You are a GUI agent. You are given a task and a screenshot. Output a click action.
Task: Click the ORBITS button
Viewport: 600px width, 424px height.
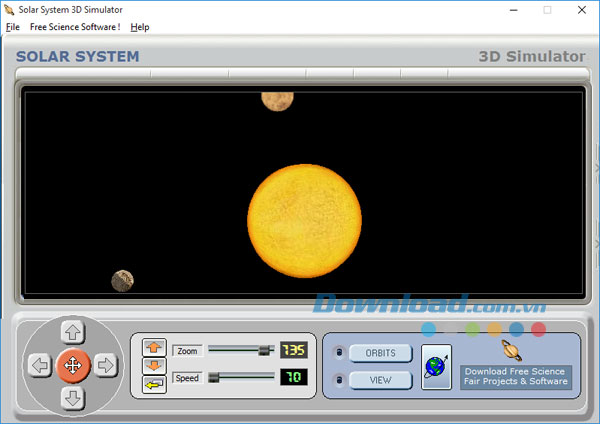click(381, 353)
